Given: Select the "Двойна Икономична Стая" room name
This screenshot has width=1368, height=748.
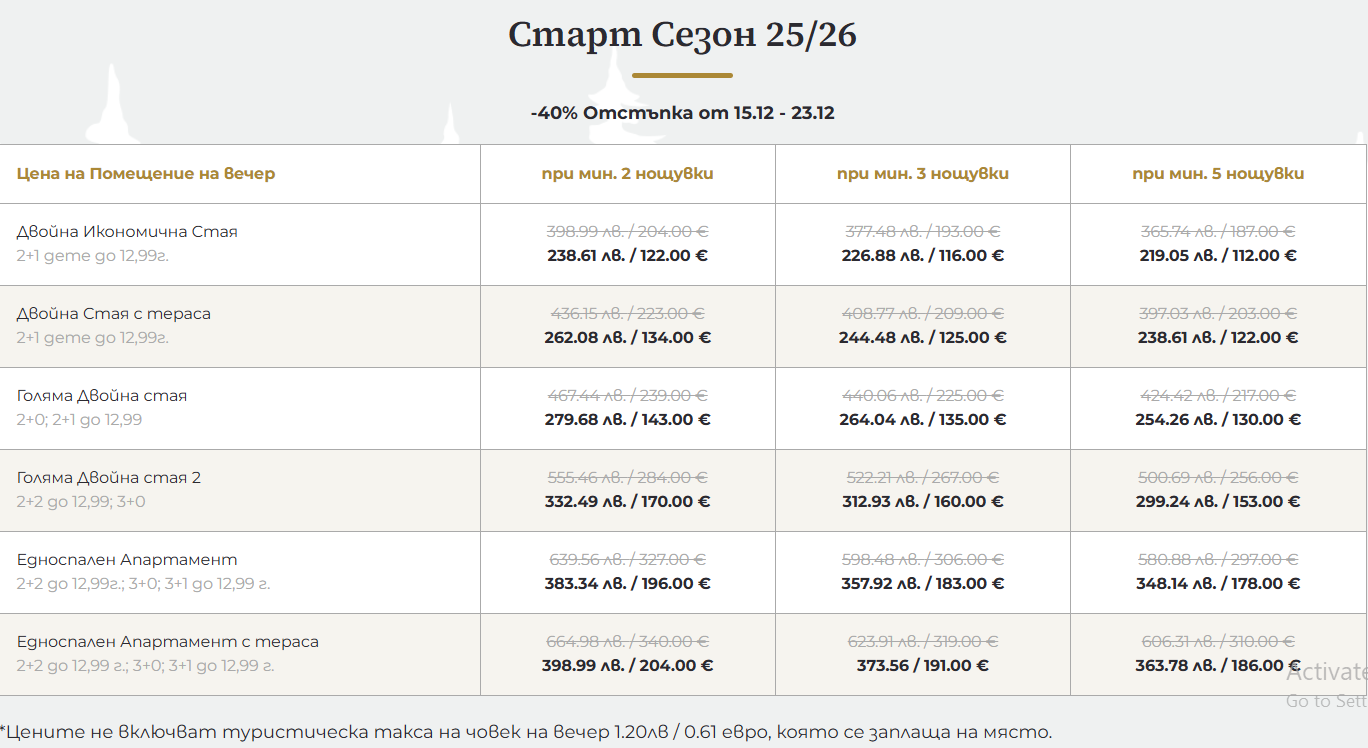Looking at the screenshot, I should tap(127, 232).
